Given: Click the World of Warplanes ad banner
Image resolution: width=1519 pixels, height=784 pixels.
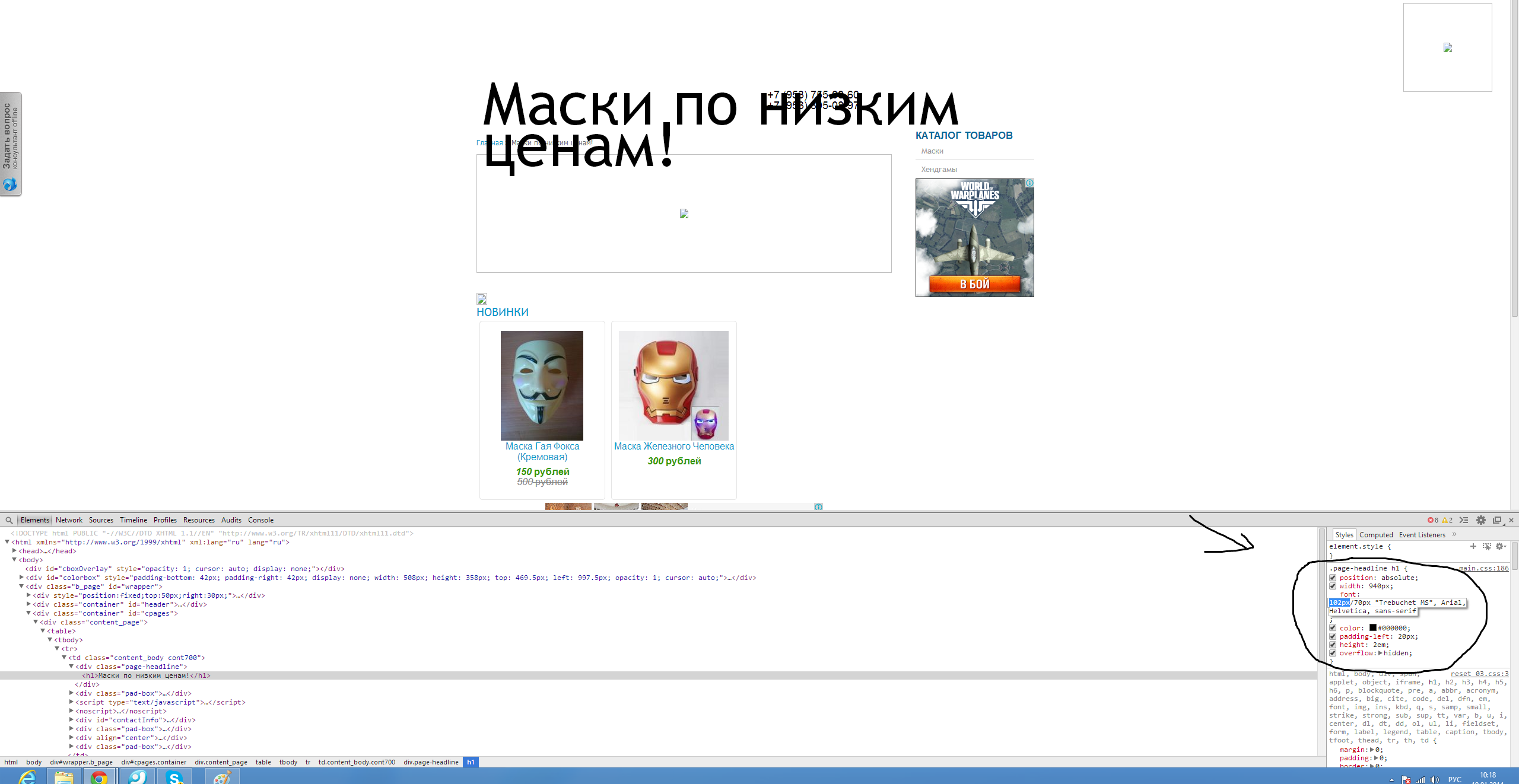Looking at the screenshot, I should (975, 238).
